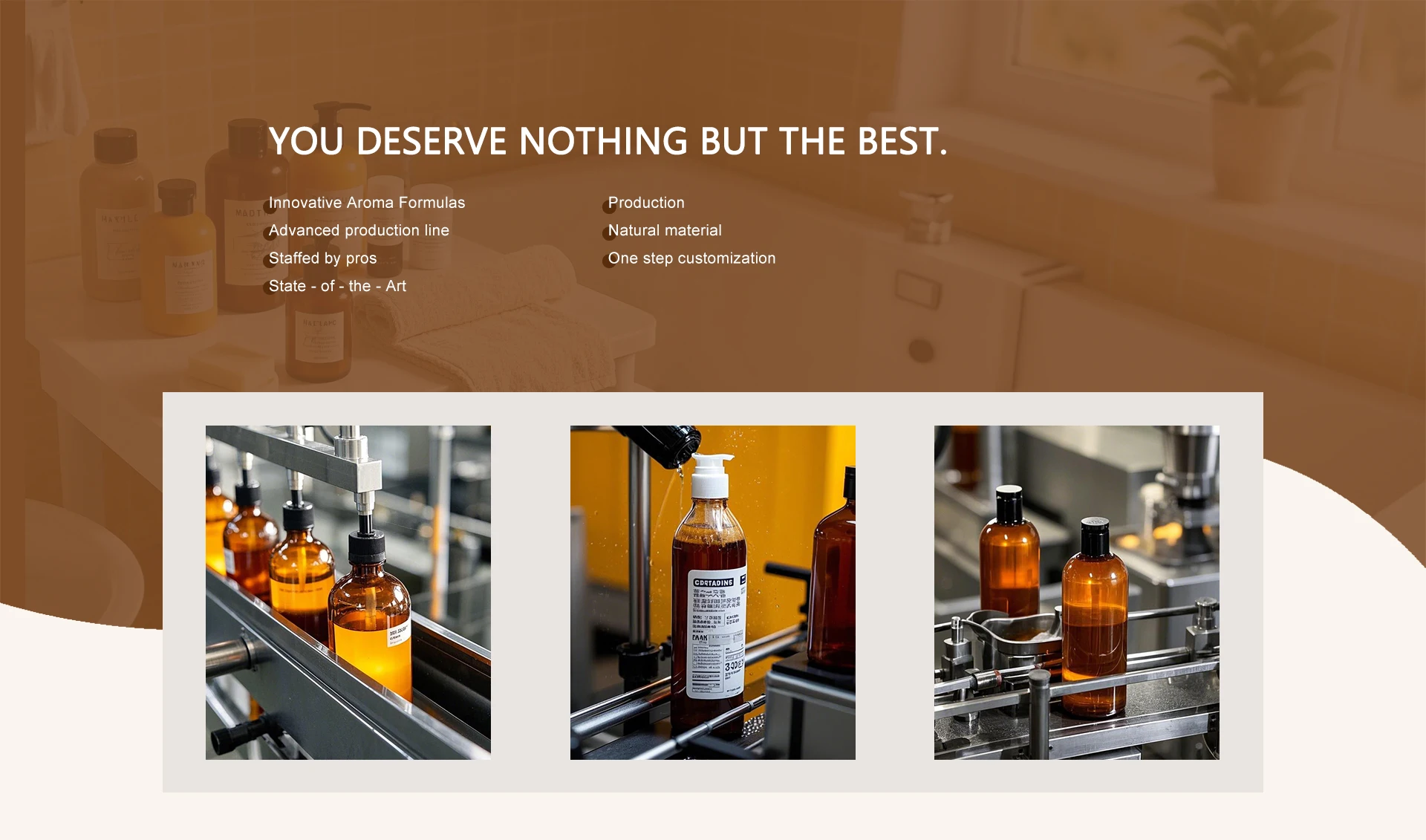Click the bullet beside One step customization
Screen dimensions: 1426x840
pyautogui.click(x=609, y=261)
